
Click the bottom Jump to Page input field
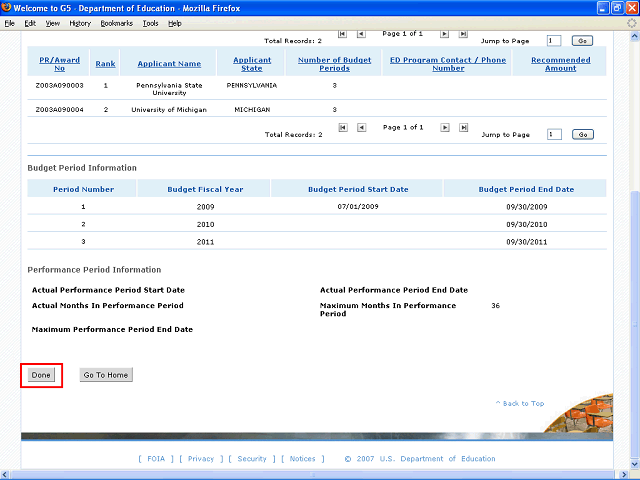tap(554, 134)
